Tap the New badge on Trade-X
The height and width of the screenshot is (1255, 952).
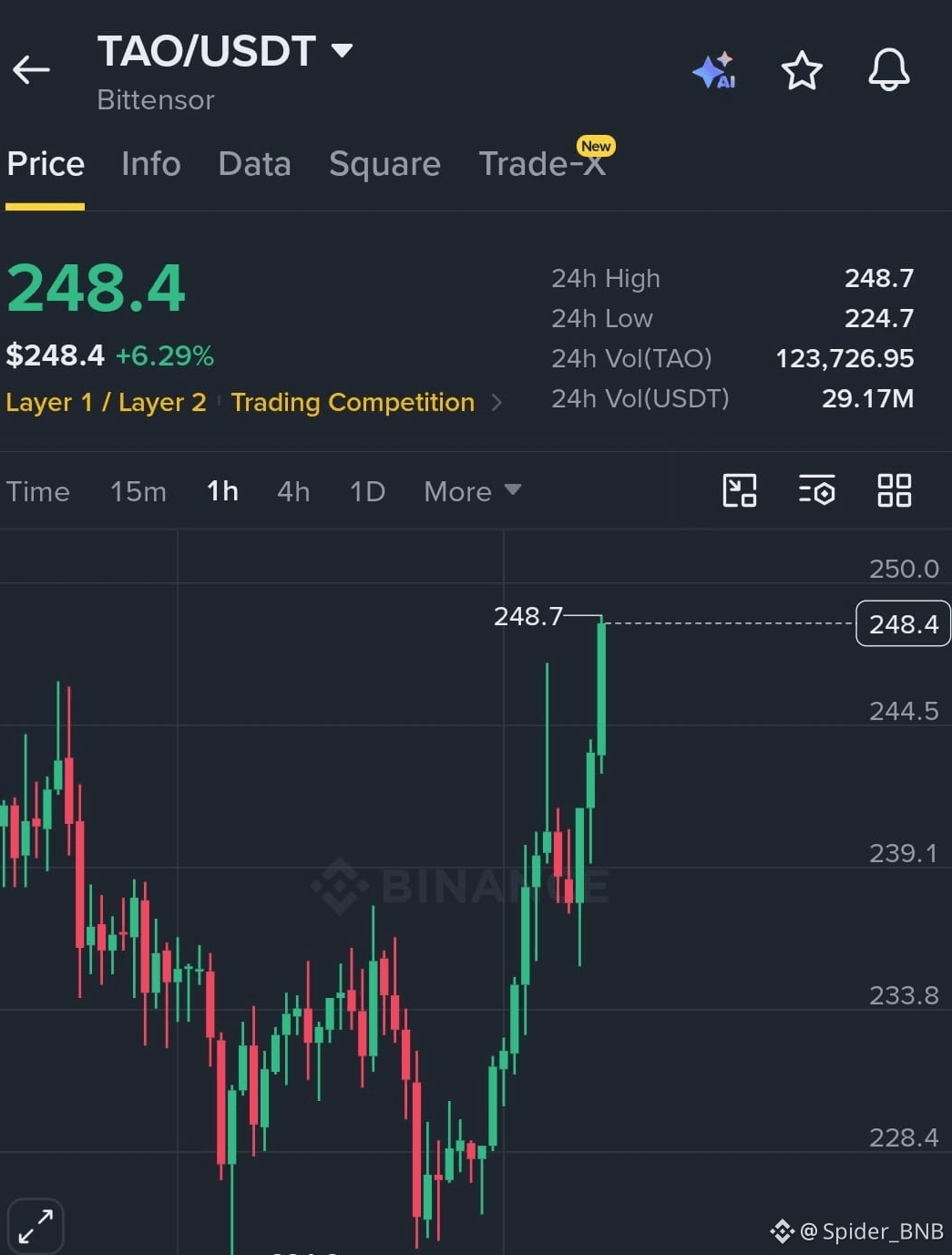pos(596,146)
